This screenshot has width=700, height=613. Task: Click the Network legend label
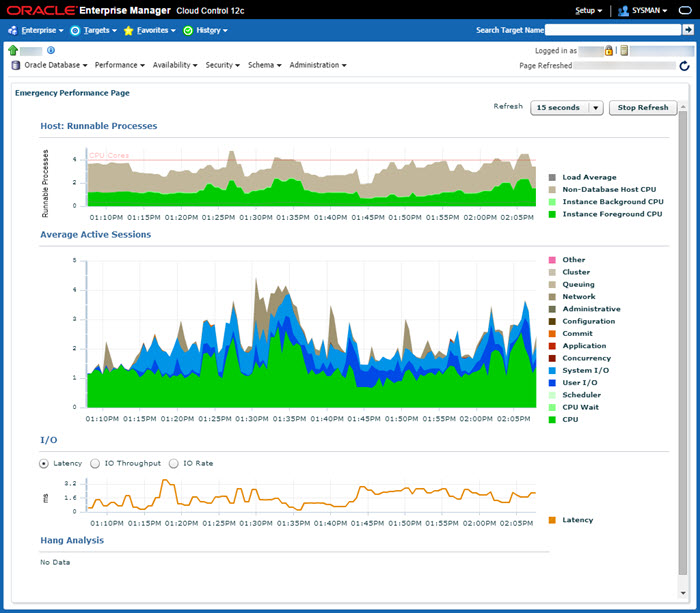[579, 296]
